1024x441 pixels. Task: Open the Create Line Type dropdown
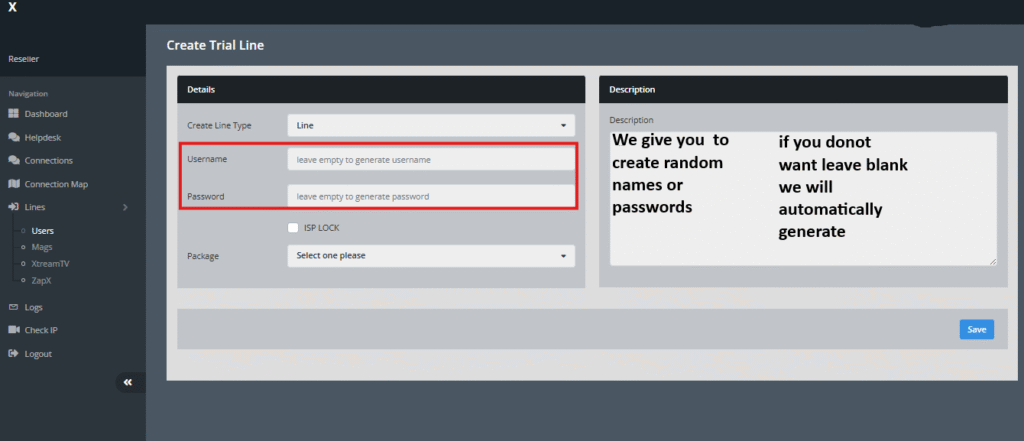coord(431,125)
